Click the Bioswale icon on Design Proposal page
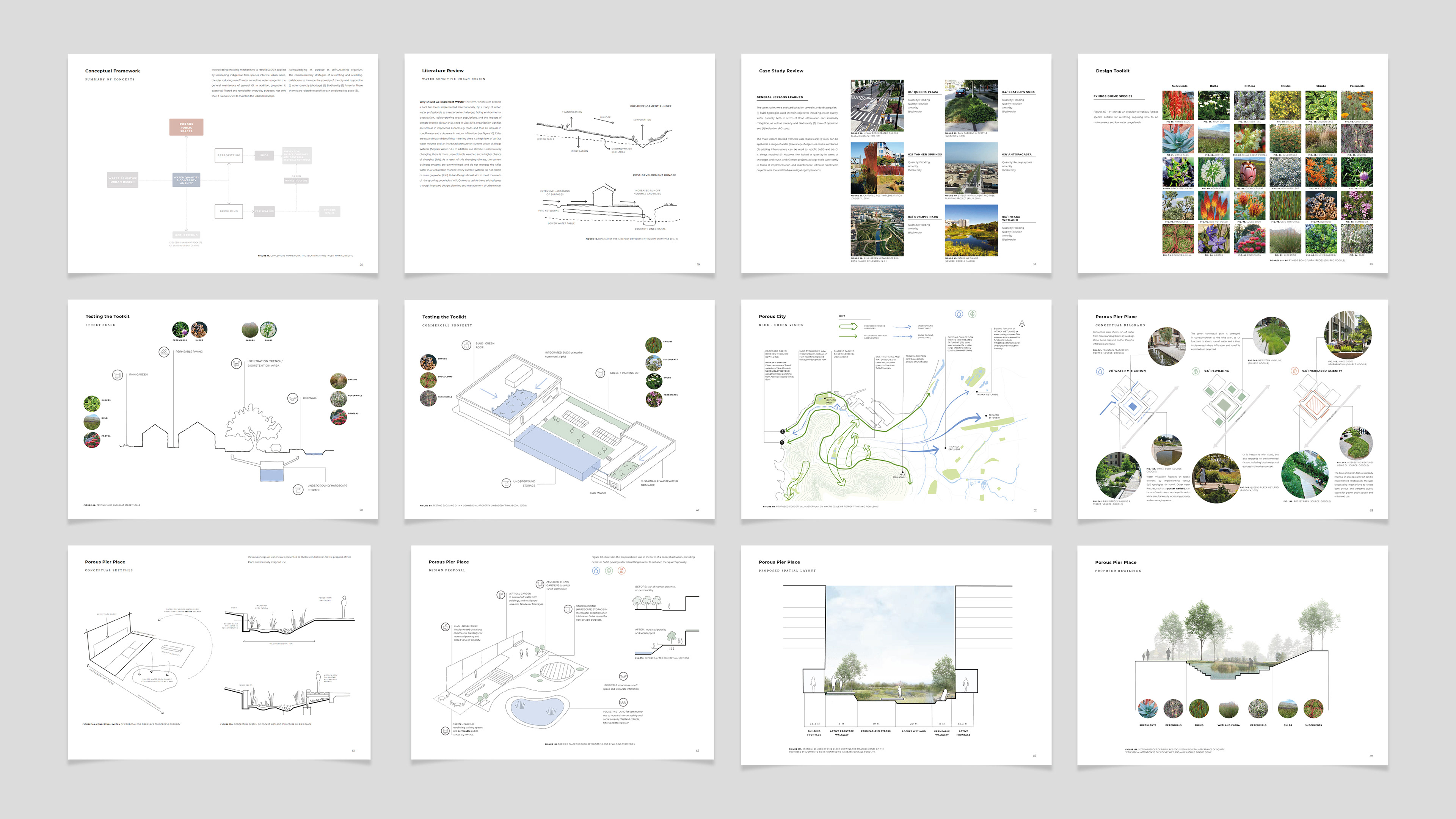 (x=623, y=676)
